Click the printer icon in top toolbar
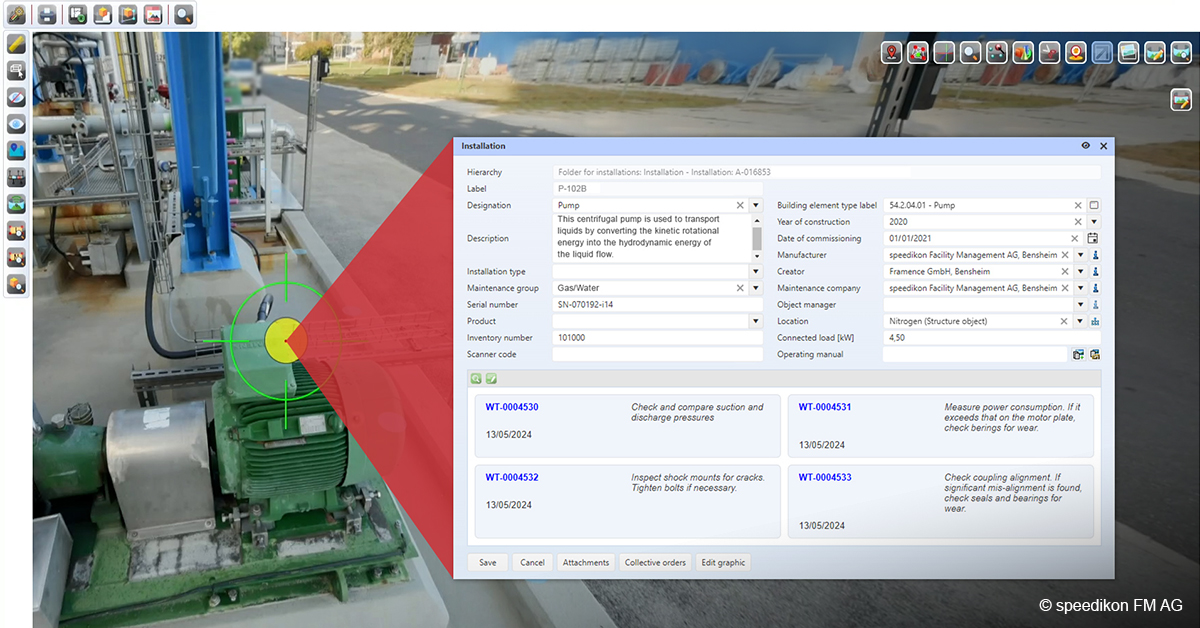This screenshot has width=1200, height=628. click(x=47, y=14)
